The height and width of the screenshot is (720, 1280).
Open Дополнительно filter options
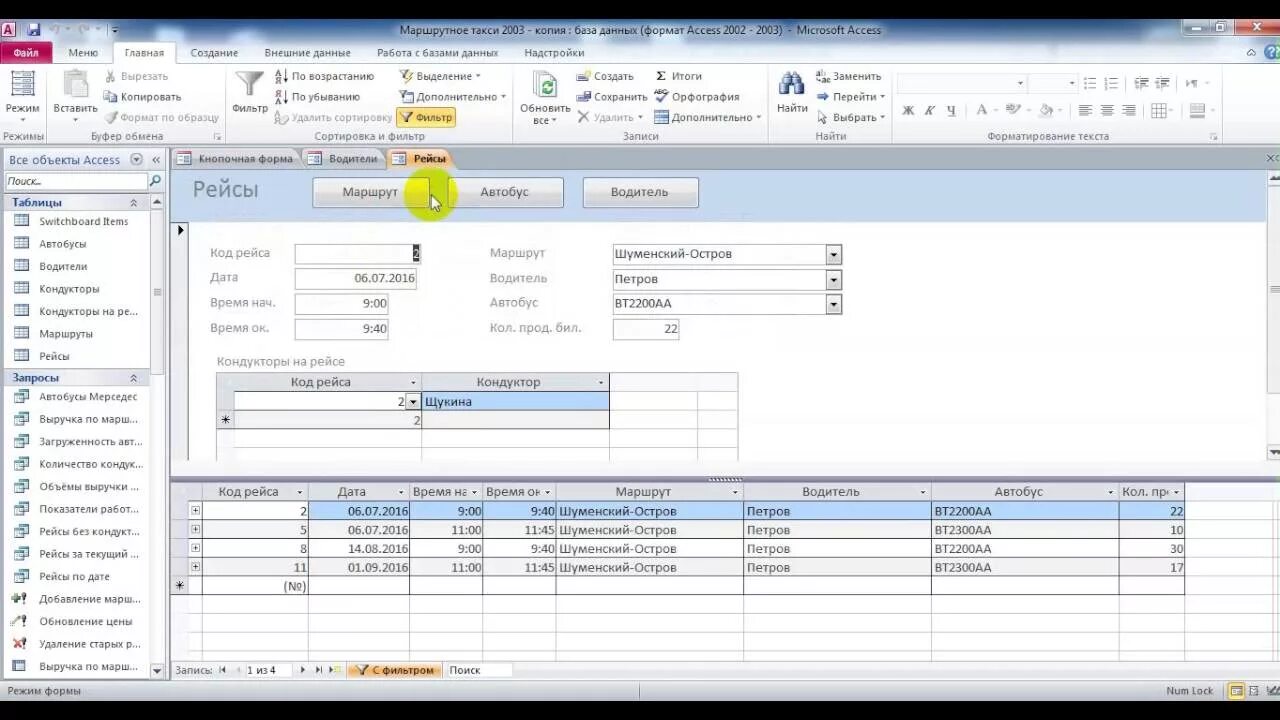[x=452, y=97]
